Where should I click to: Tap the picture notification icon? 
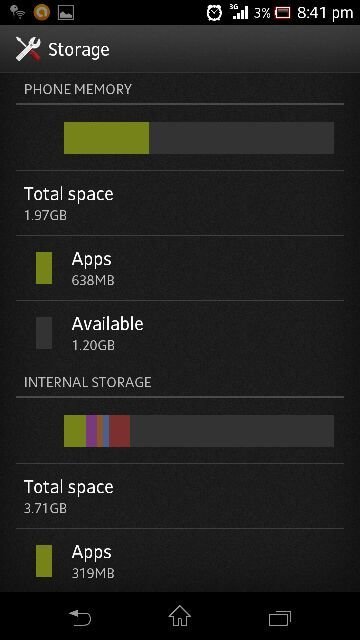(66, 13)
